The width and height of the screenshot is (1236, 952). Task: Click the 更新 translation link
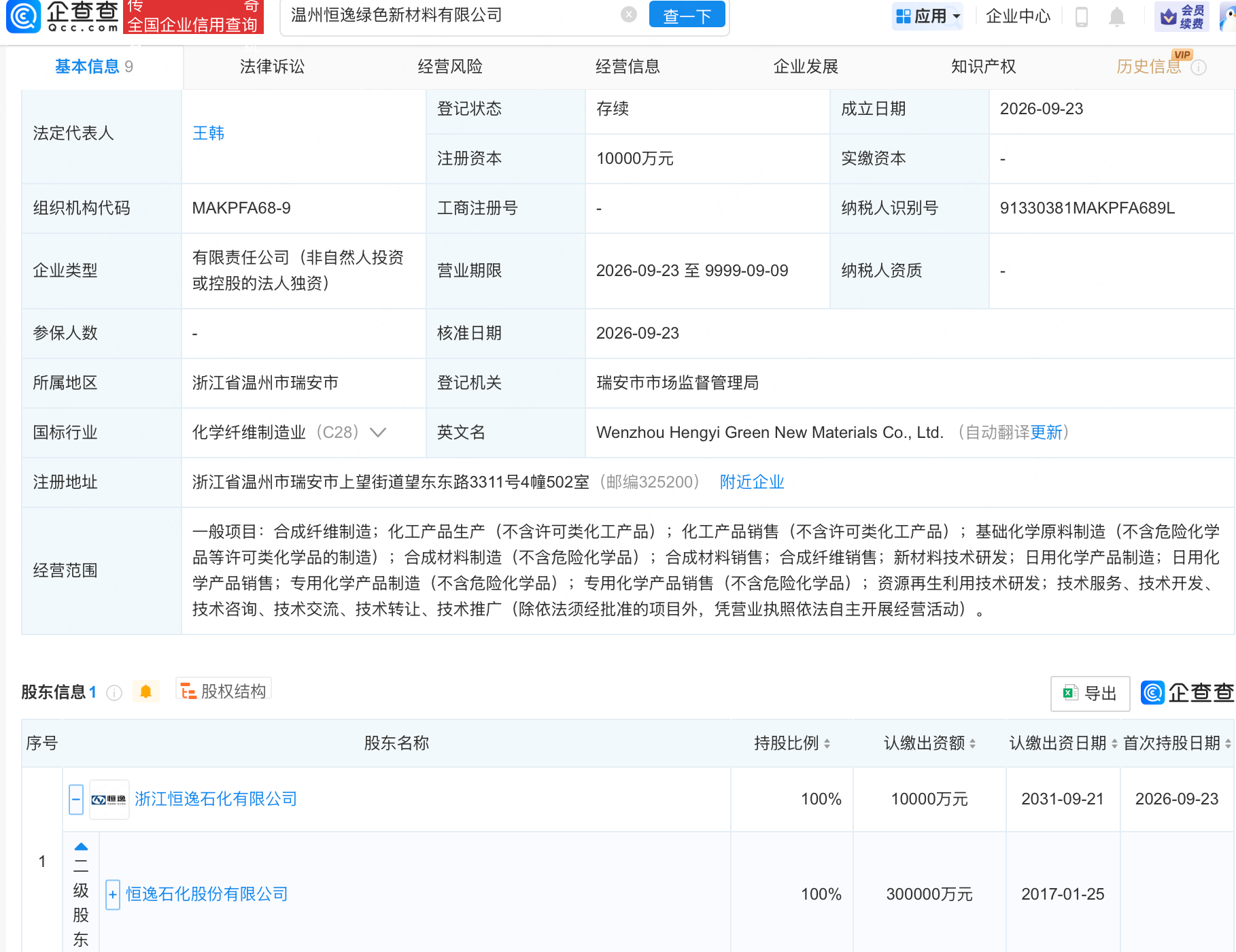(1046, 432)
